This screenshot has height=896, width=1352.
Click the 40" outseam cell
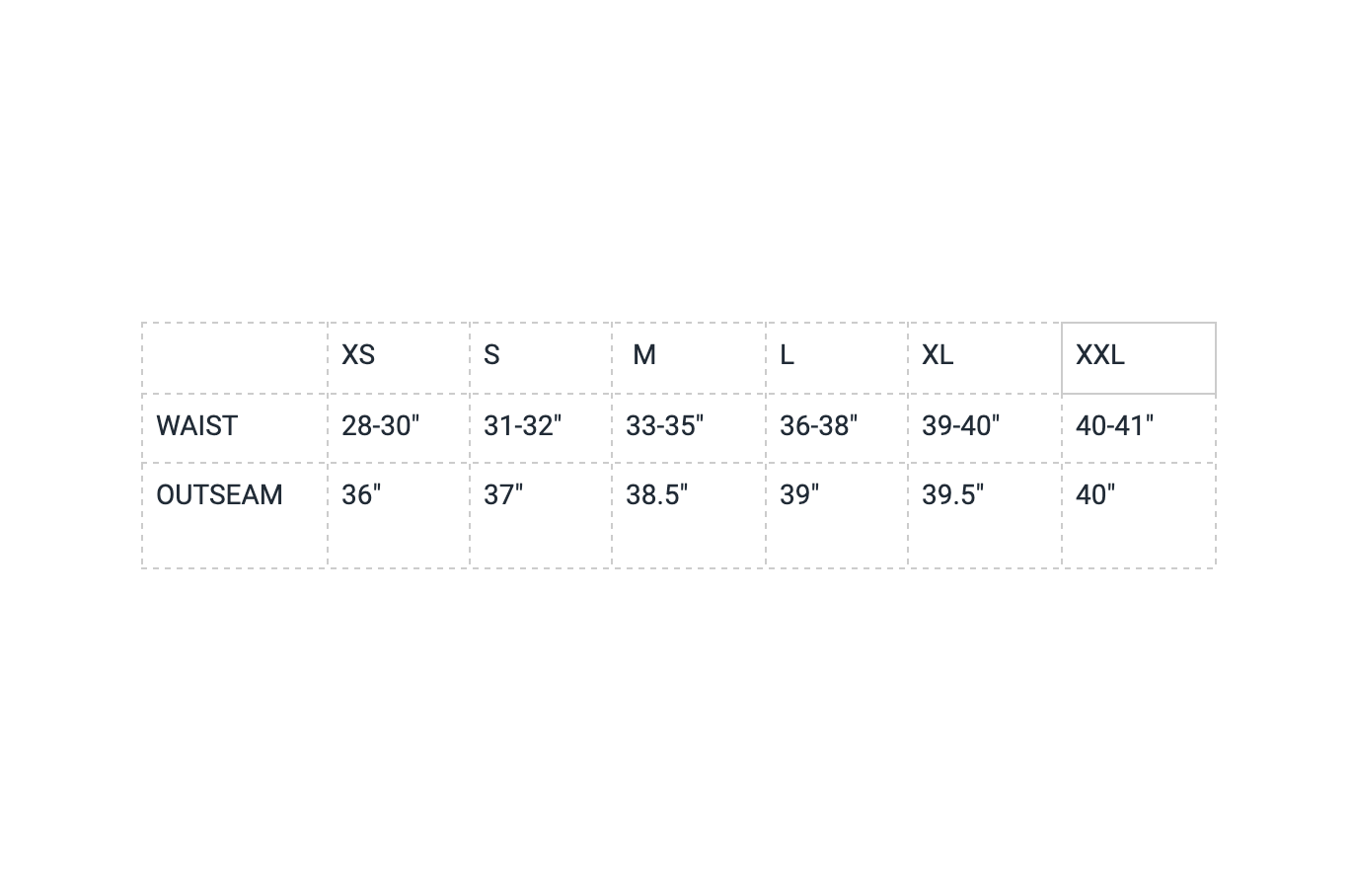pyautogui.click(x=1139, y=515)
